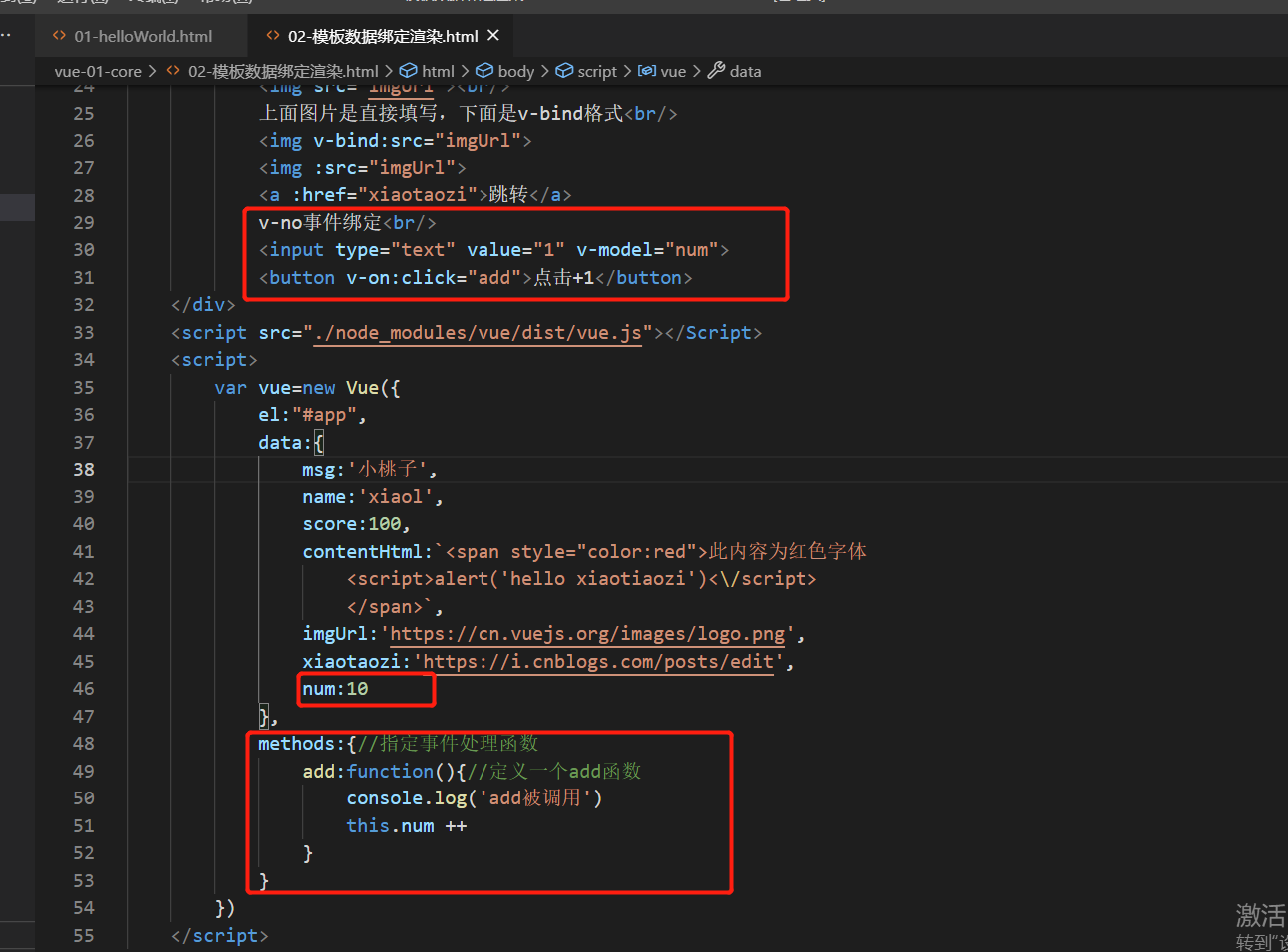Viewport: 1288px width, 952px height.
Task: Click the img v-bind:src="imgUrl" line
Action: pos(395,141)
